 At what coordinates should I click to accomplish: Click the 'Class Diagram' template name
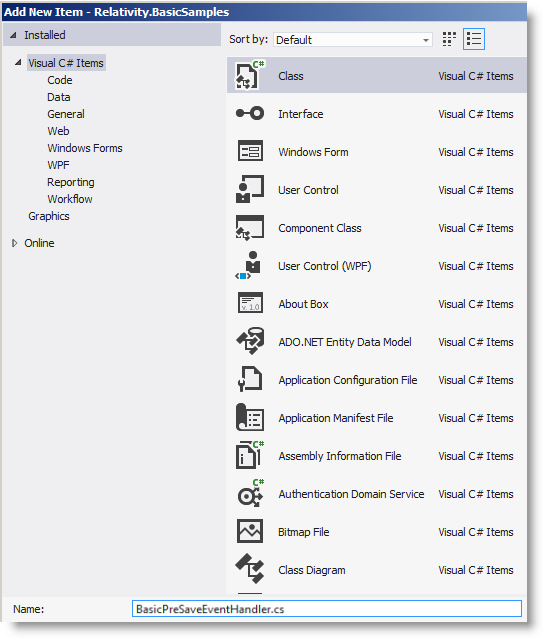point(312,570)
